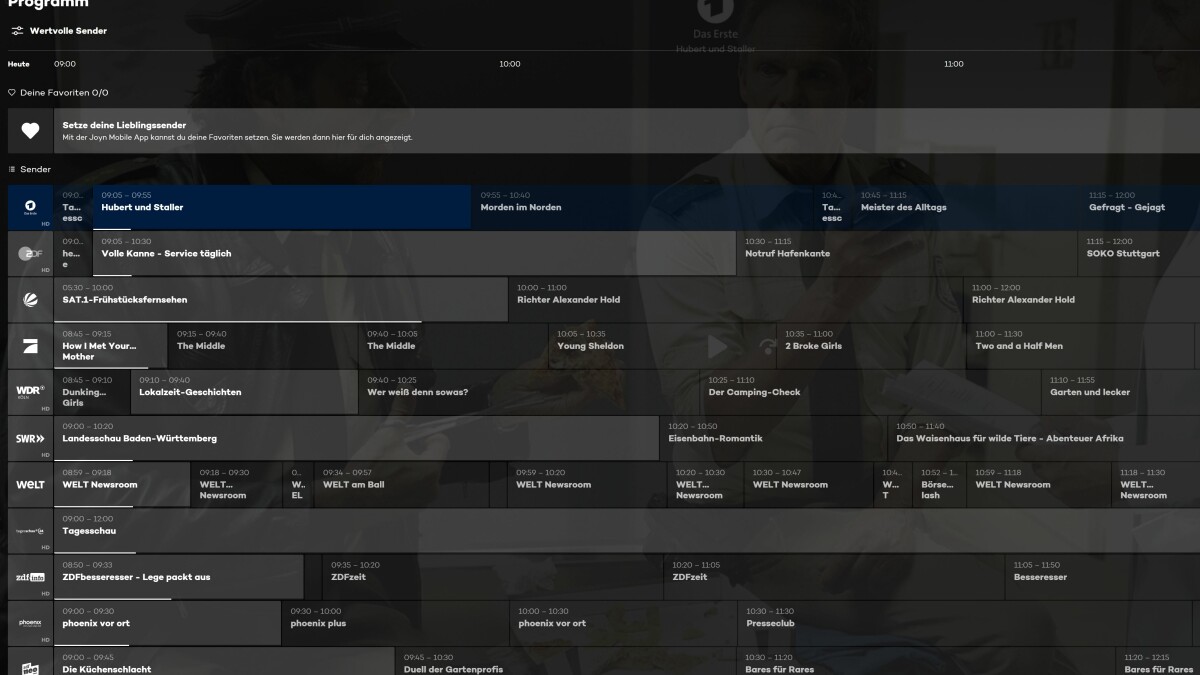Click the Heute day label
This screenshot has height=675, width=1200.
(x=19, y=64)
